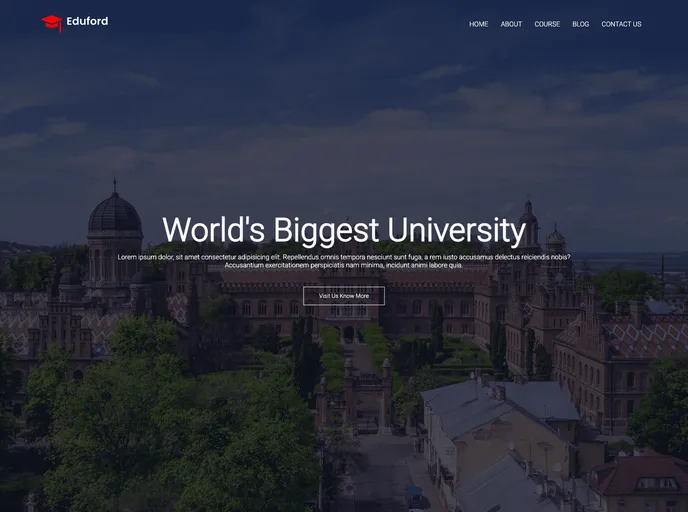Click the Eduford brand name text

click(x=87, y=21)
